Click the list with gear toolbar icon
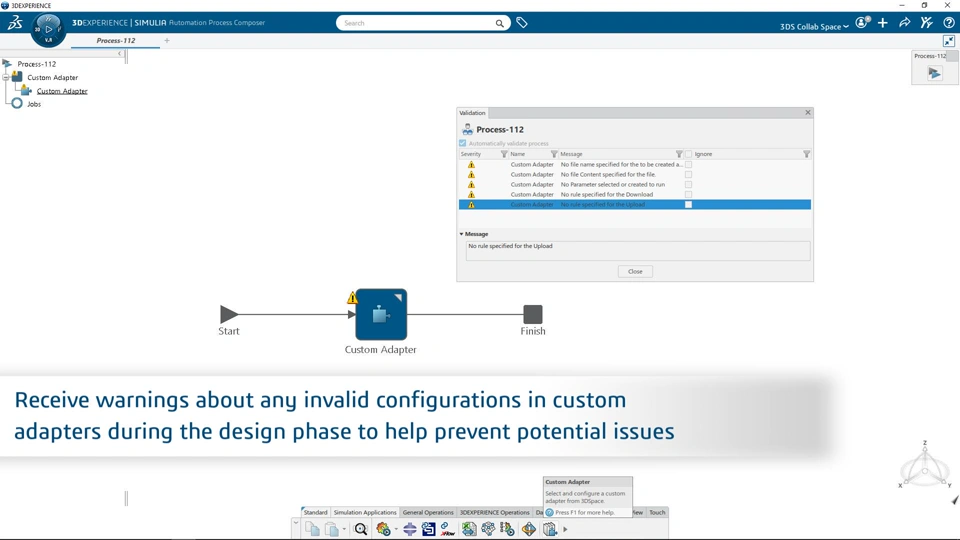The height and width of the screenshot is (540, 960). pyautogui.click(x=508, y=529)
